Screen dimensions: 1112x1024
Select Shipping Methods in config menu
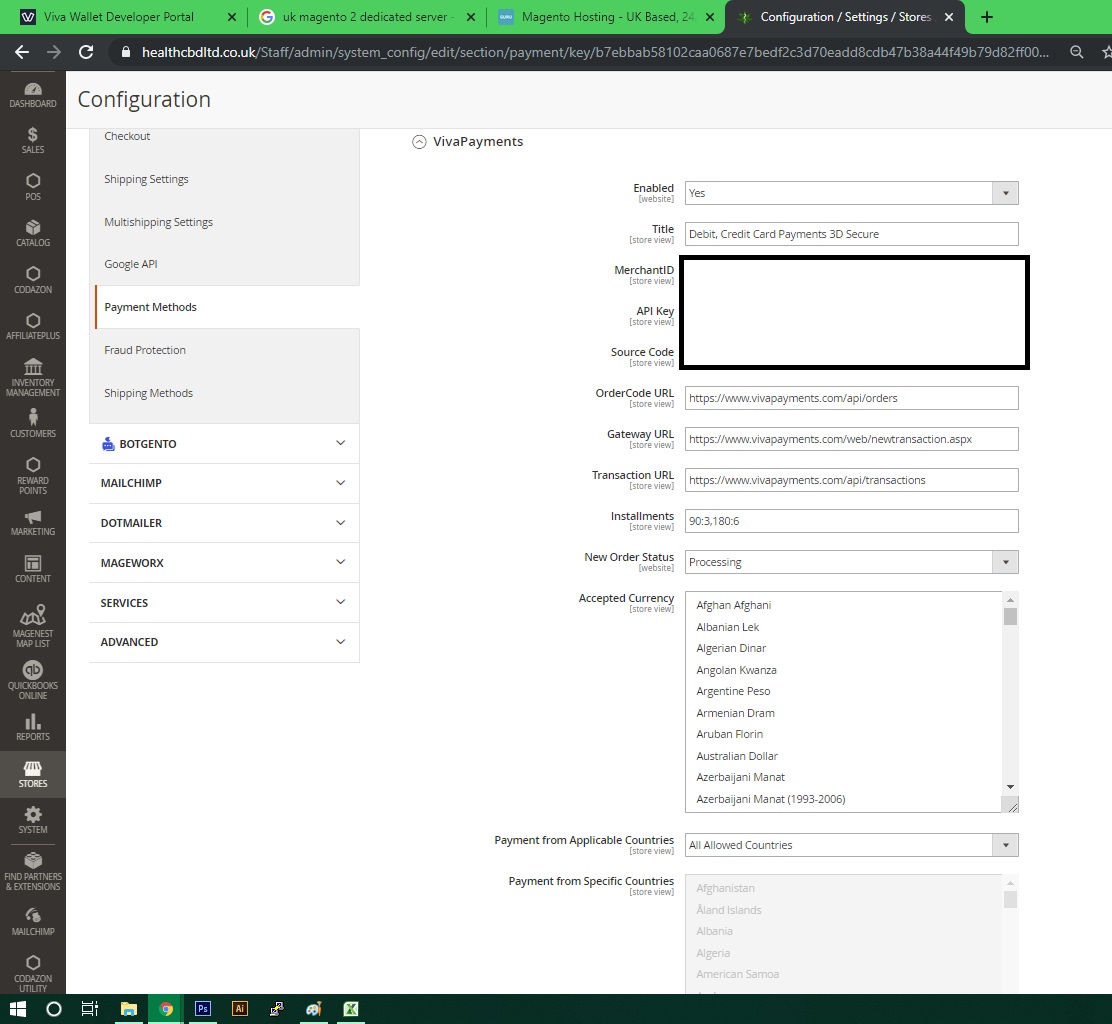[148, 393]
